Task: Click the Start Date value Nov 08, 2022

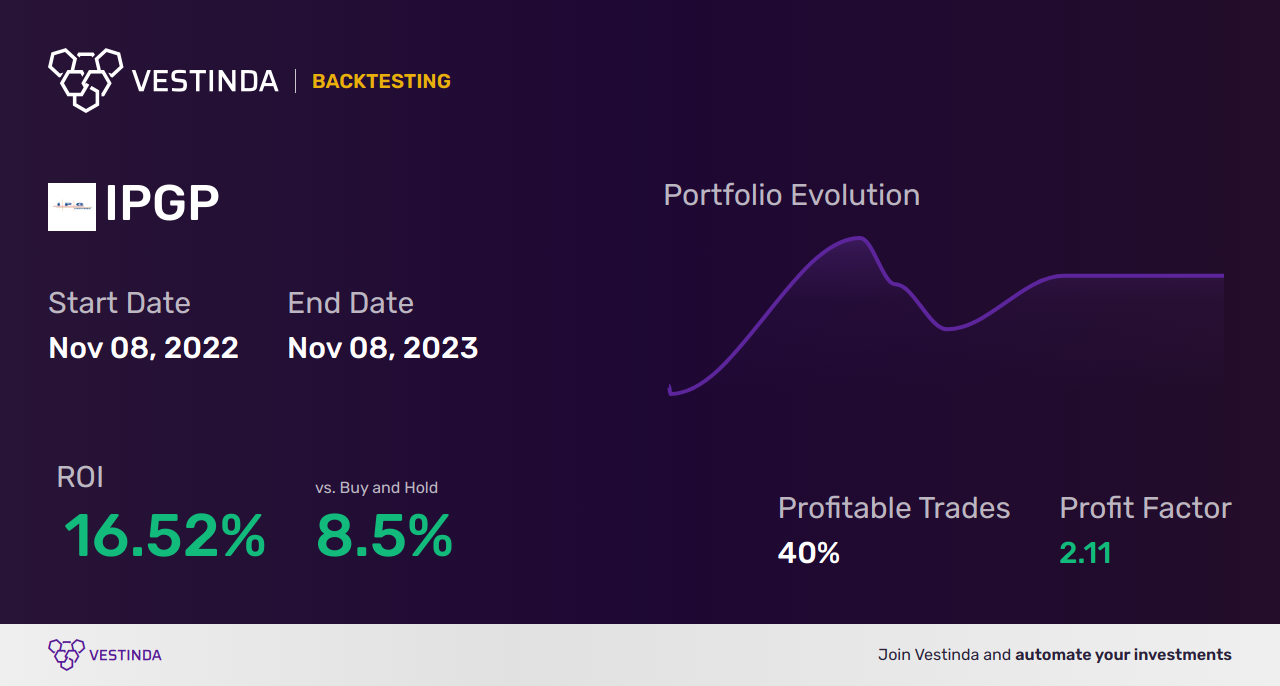Action: point(143,348)
